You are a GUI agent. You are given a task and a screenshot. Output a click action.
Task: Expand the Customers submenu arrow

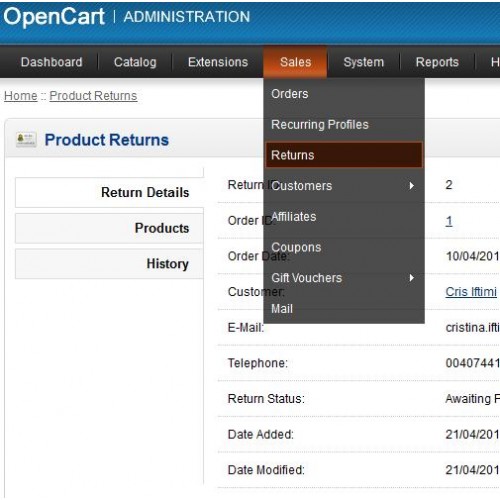click(x=412, y=186)
